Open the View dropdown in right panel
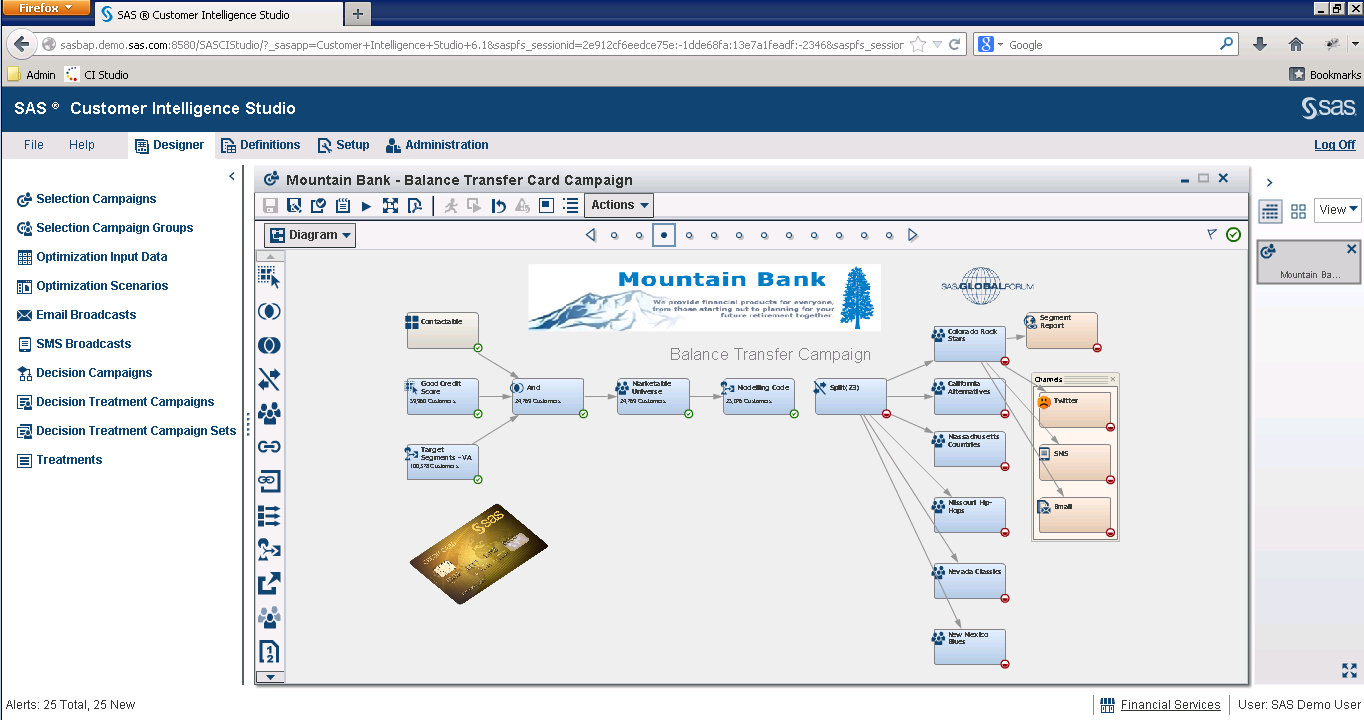This screenshot has width=1364, height=720. click(x=1338, y=210)
